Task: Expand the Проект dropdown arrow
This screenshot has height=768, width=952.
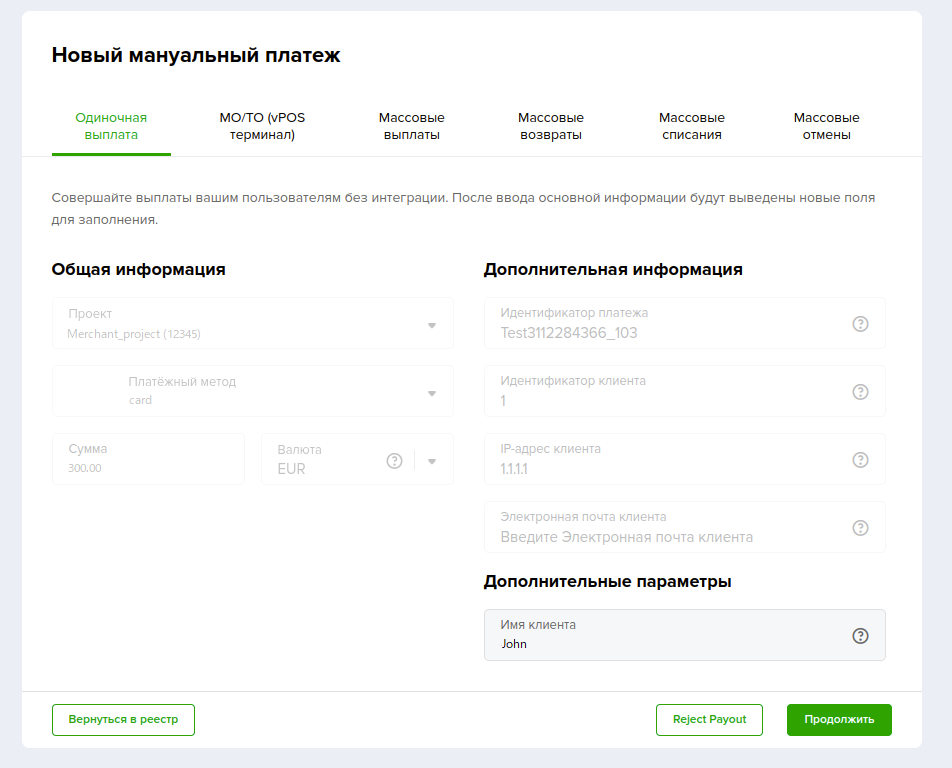Action: point(432,325)
